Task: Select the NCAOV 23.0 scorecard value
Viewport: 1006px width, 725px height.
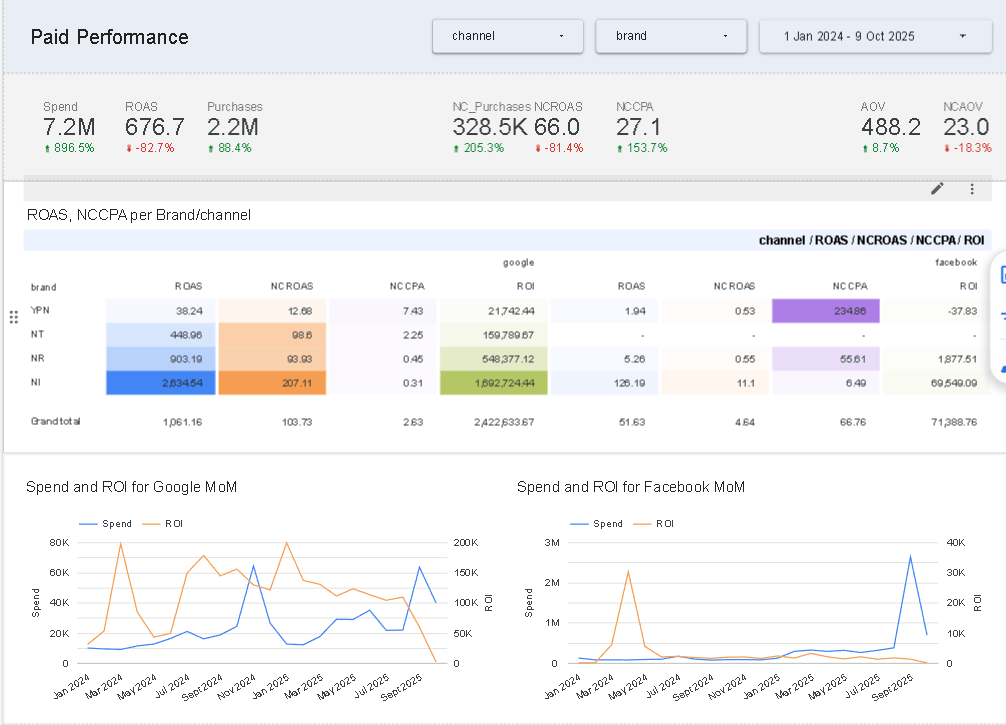Action: tap(966, 127)
